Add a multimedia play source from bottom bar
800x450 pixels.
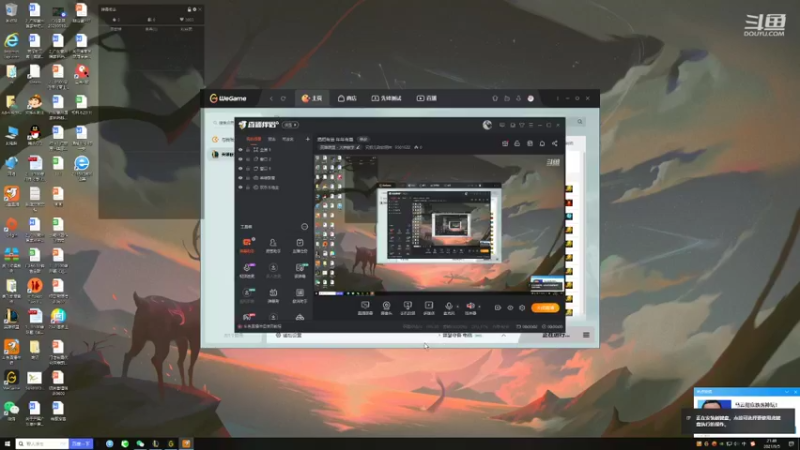click(x=429, y=308)
